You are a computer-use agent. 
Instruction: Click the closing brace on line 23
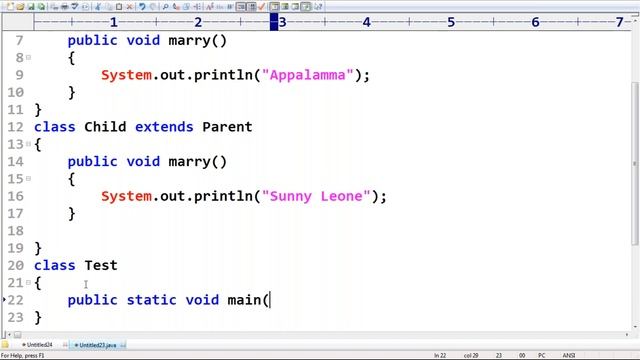pos(38,318)
